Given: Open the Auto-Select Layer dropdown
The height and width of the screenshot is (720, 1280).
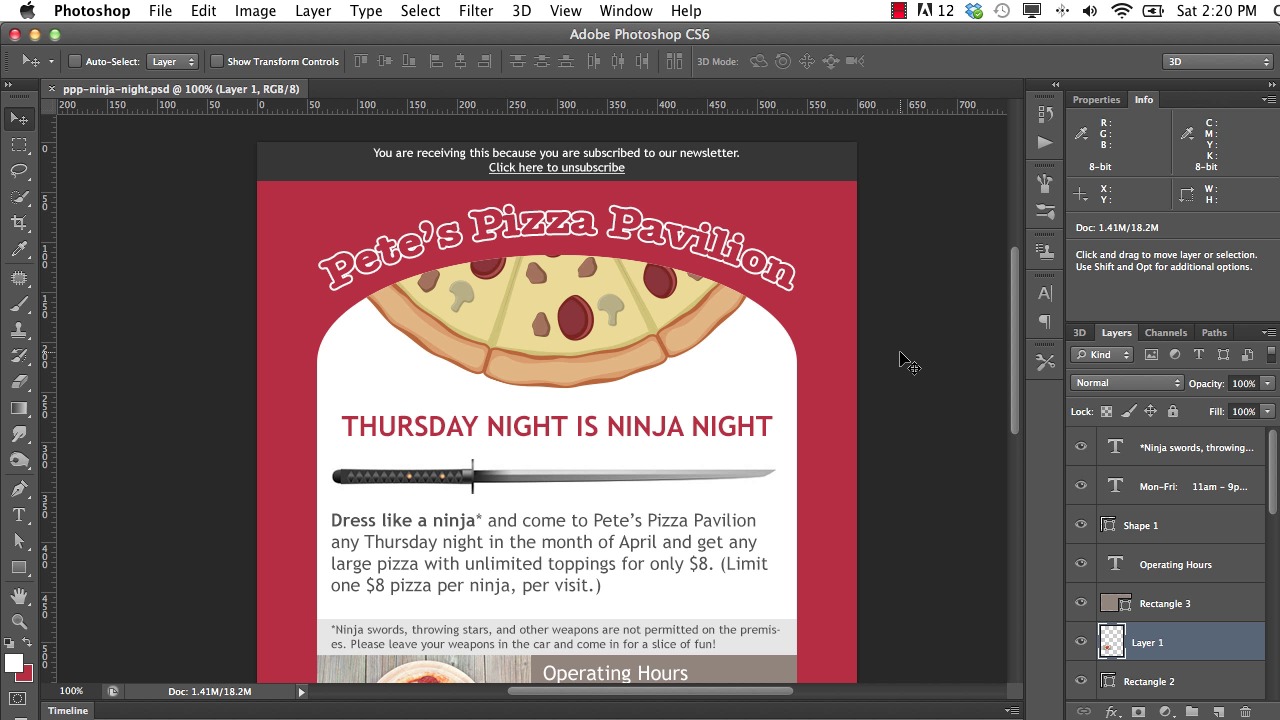Looking at the screenshot, I should click(173, 62).
